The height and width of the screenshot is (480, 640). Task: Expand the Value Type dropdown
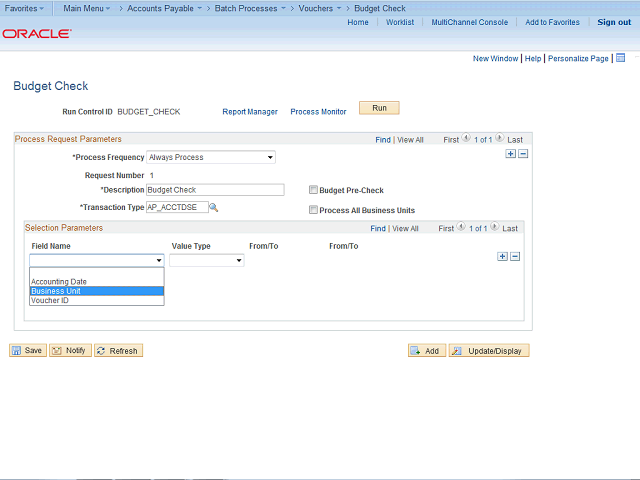(x=207, y=260)
